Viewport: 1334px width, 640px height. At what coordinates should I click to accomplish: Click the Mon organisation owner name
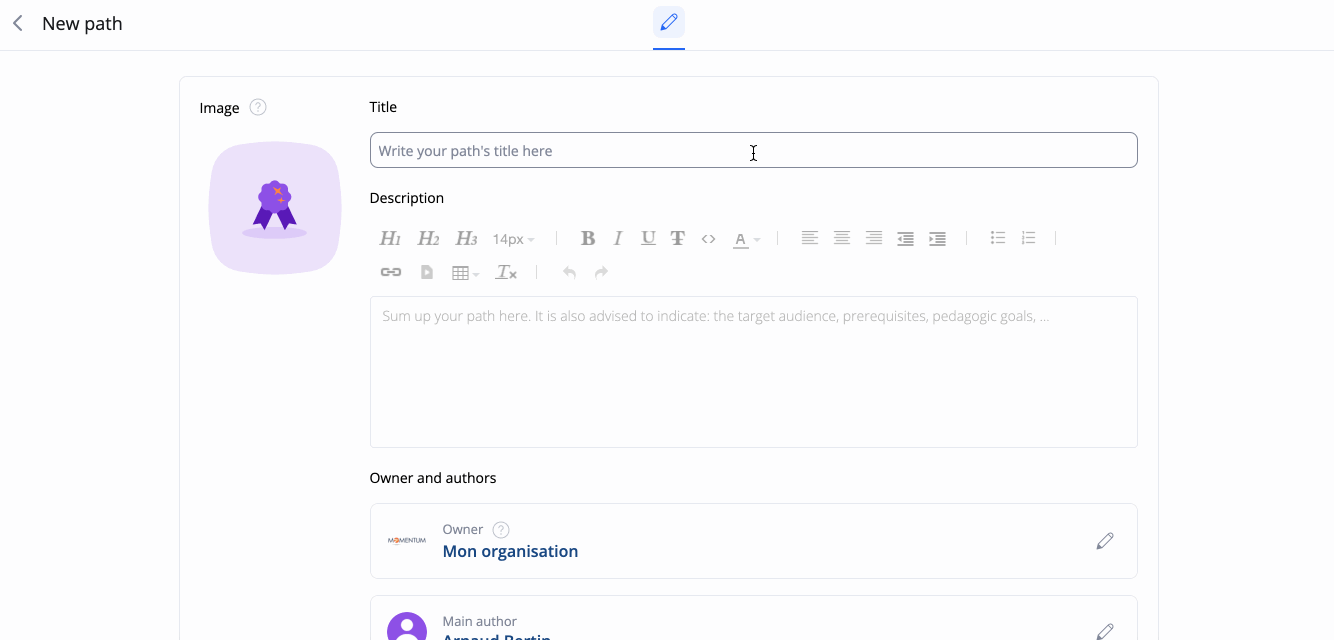click(510, 551)
